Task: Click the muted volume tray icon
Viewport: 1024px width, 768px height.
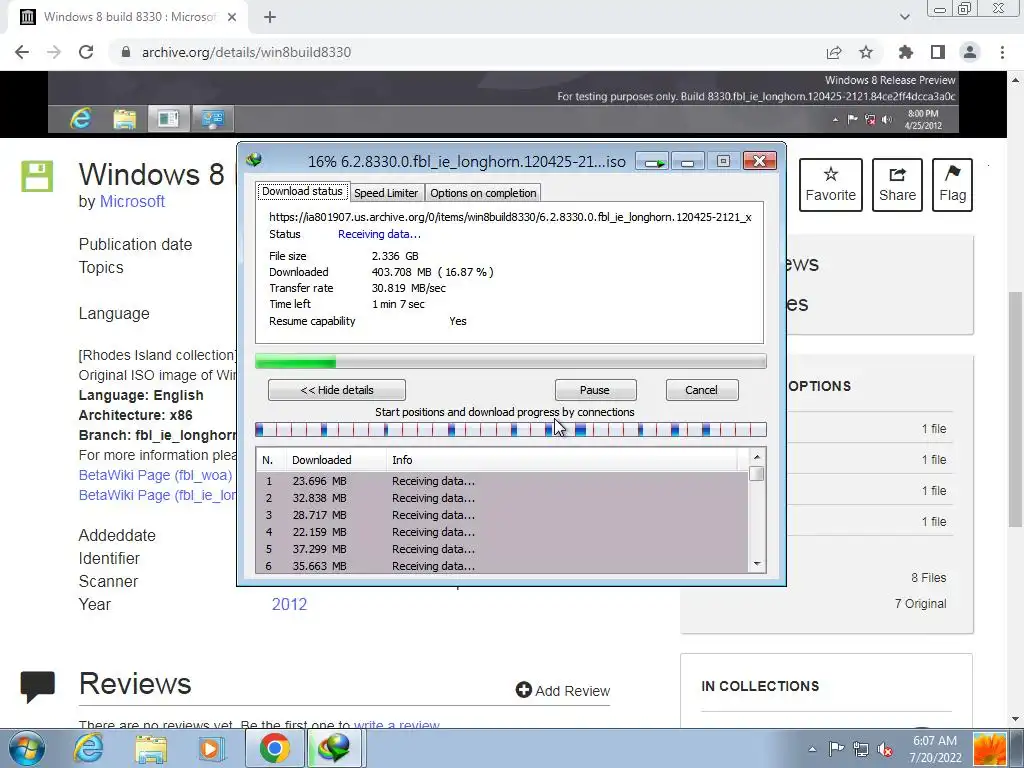Action: click(886, 749)
